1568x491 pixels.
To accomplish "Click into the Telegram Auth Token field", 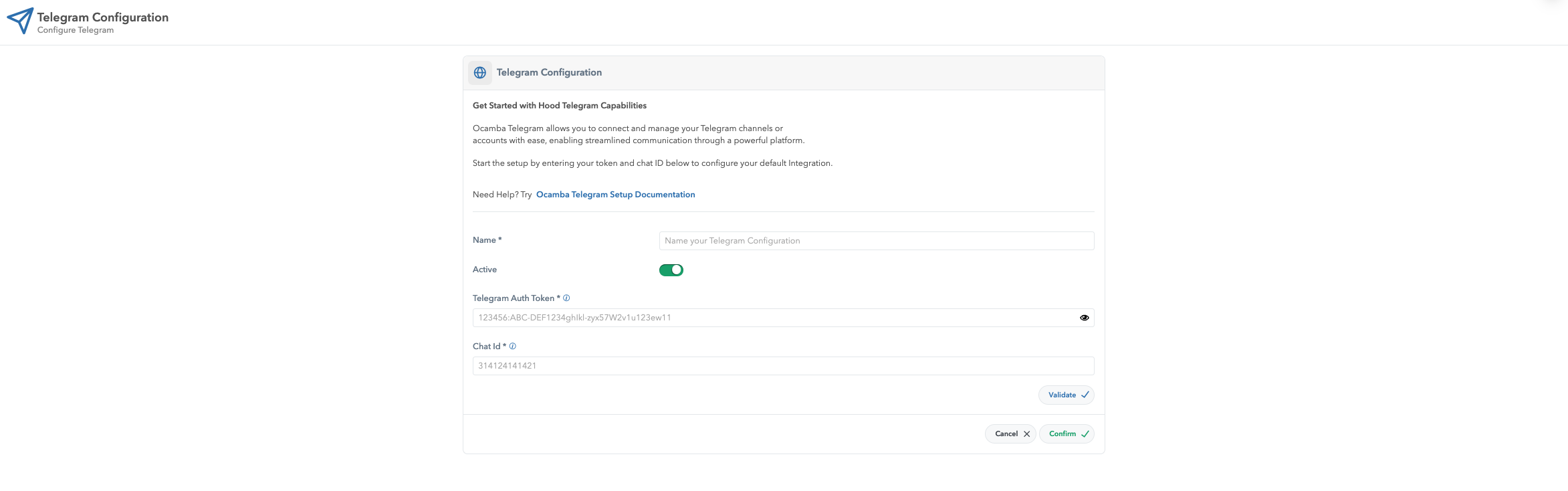I will 783,318.
